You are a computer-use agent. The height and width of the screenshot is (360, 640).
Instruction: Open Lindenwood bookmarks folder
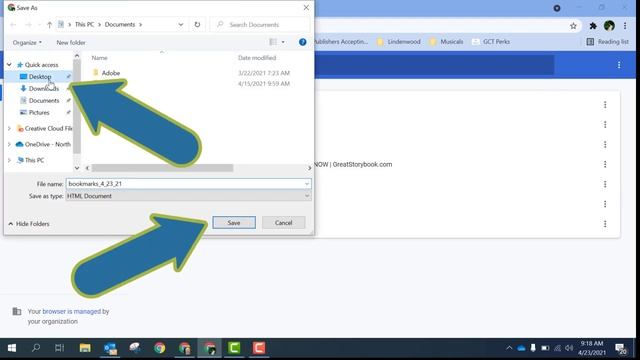(x=398, y=42)
